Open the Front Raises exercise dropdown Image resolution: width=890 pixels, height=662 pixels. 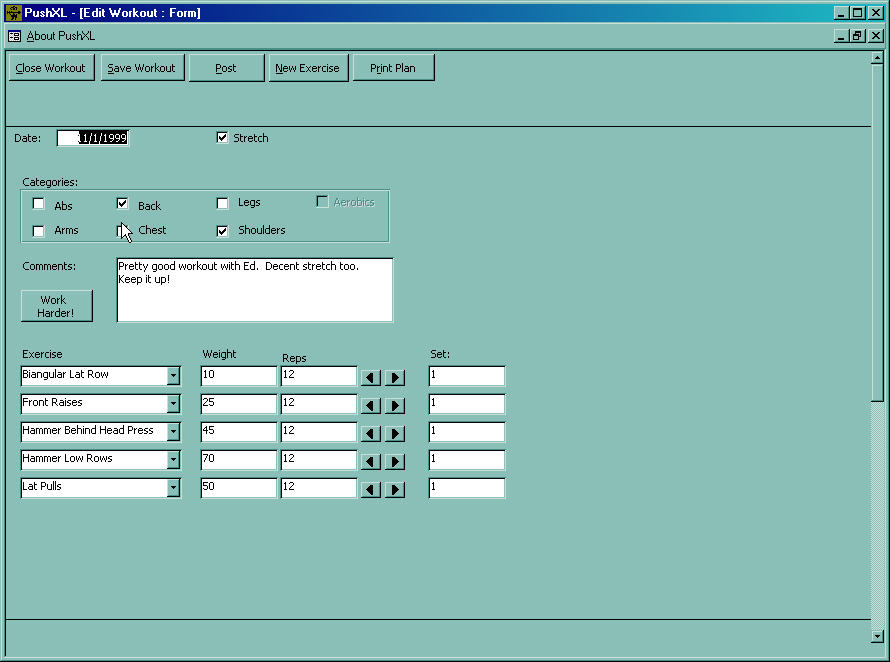click(x=173, y=404)
